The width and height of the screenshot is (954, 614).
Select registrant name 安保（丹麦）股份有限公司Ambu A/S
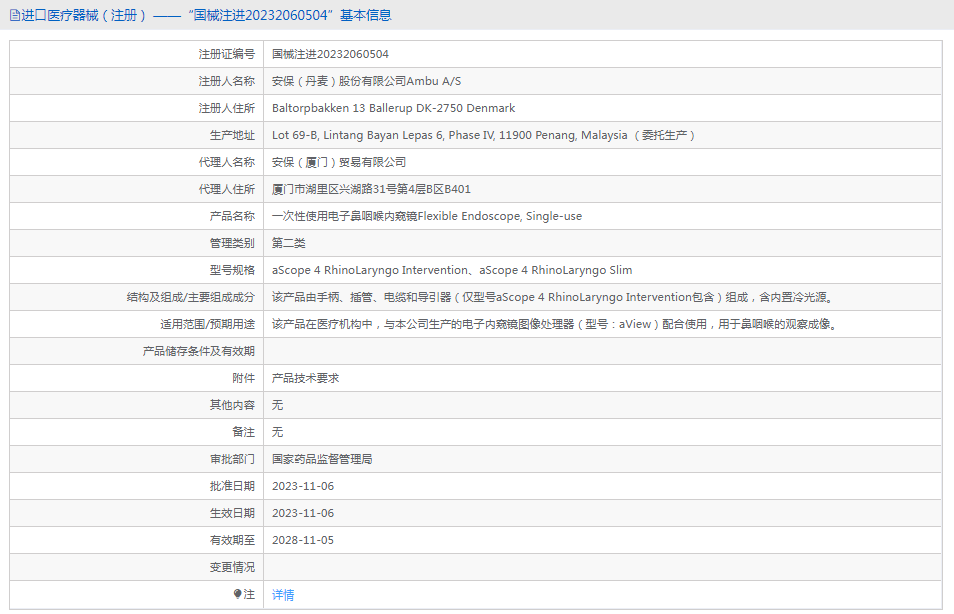366,81
